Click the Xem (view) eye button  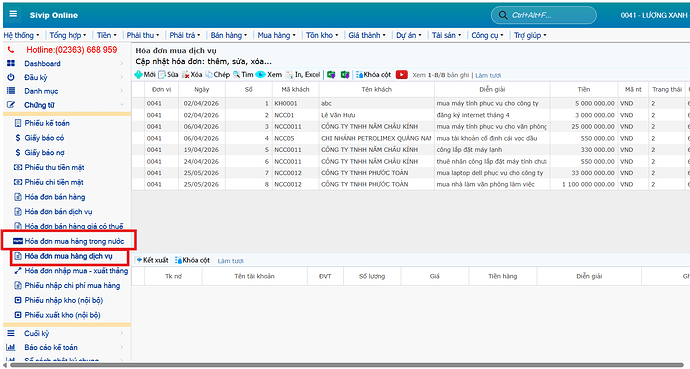tap(268, 75)
